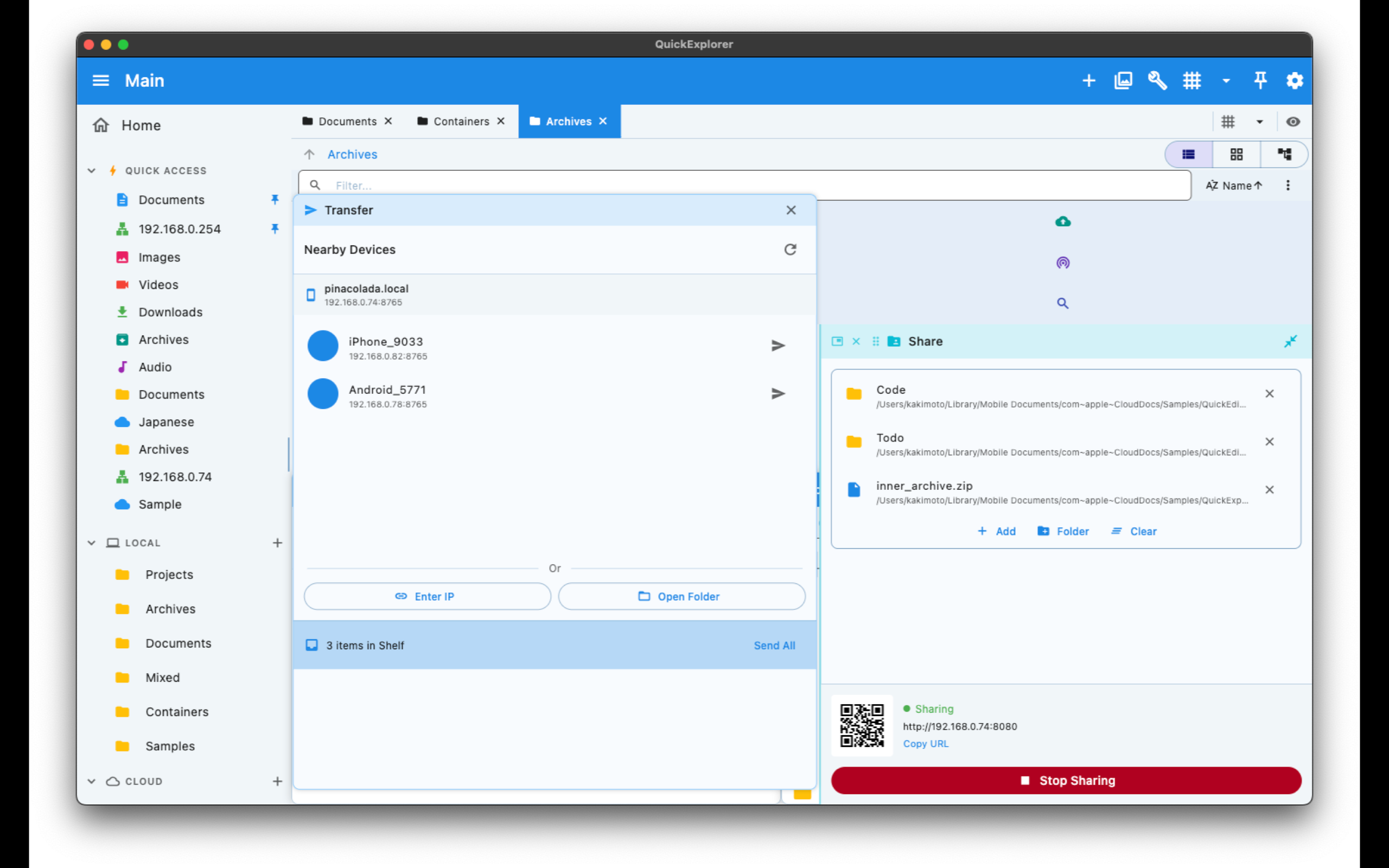The height and width of the screenshot is (868, 1389).
Task: Switch to list view mode
Action: click(x=1189, y=155)
